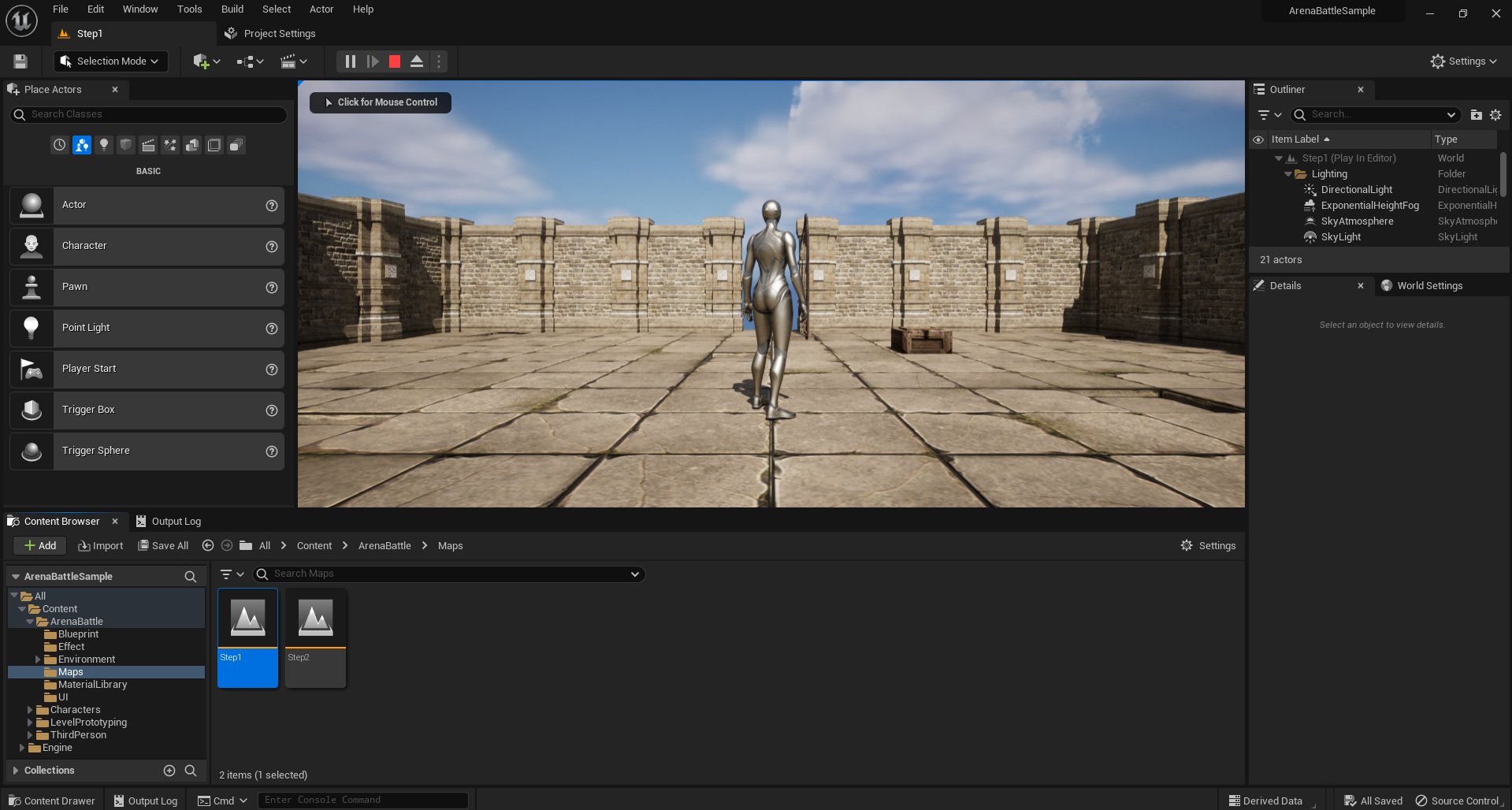Viewport: 1512px width, 810px height.
Task: Toggle visibility column in the Outliner header
Action: coord(1258,139)
